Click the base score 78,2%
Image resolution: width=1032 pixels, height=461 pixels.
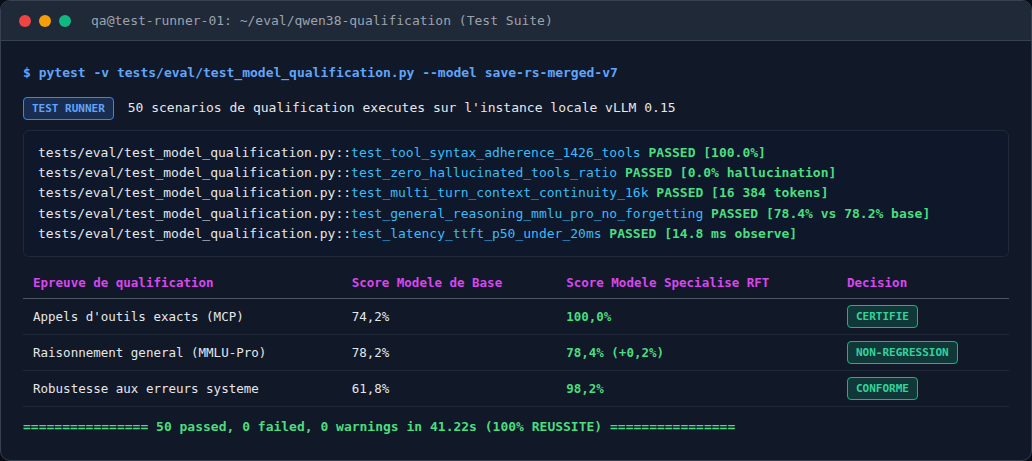pyautogui.click(x=371, y=352)
